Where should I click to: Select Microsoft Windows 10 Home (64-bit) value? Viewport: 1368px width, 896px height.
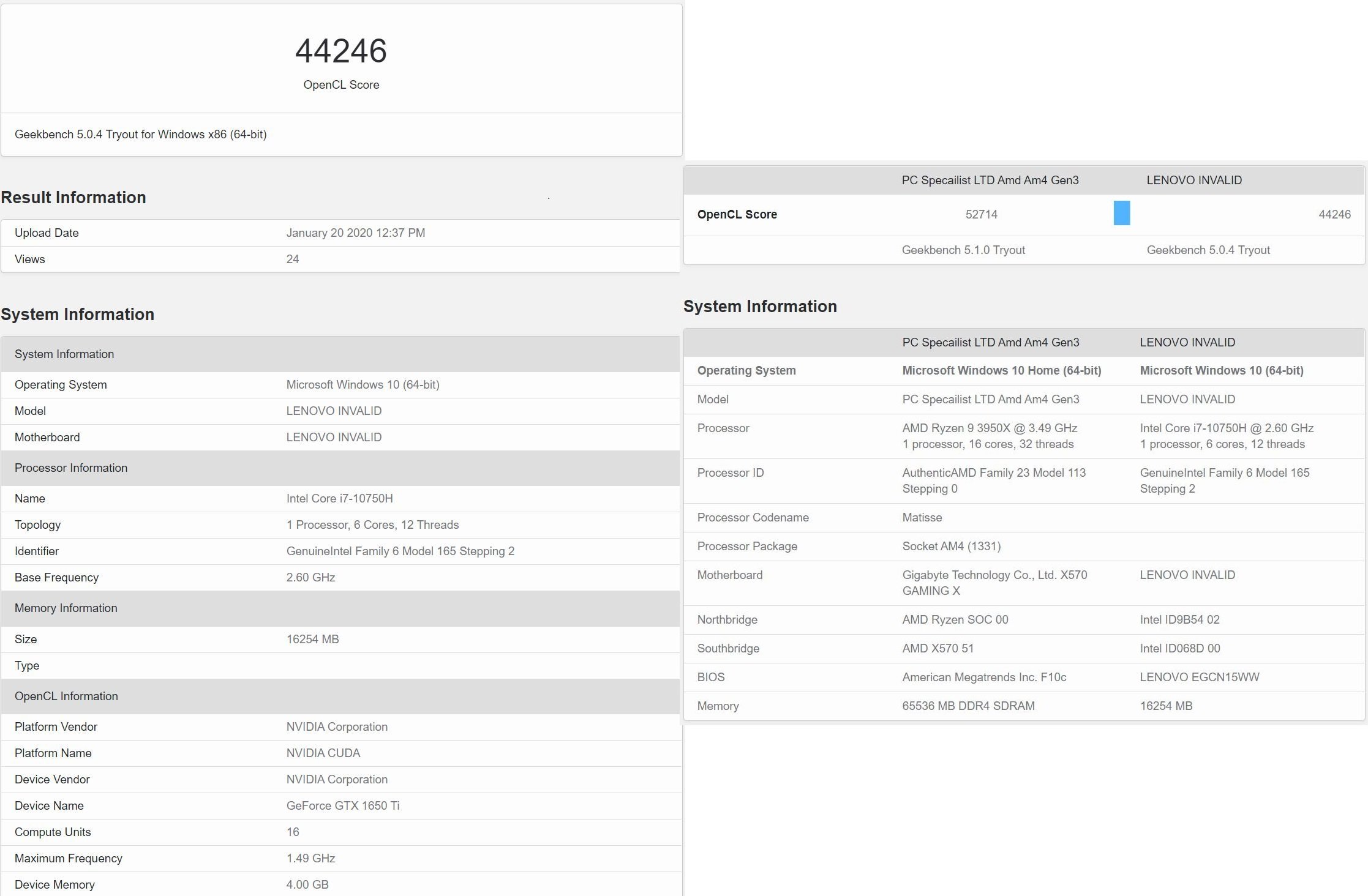pyautogui.click(x=1002, y=371)
